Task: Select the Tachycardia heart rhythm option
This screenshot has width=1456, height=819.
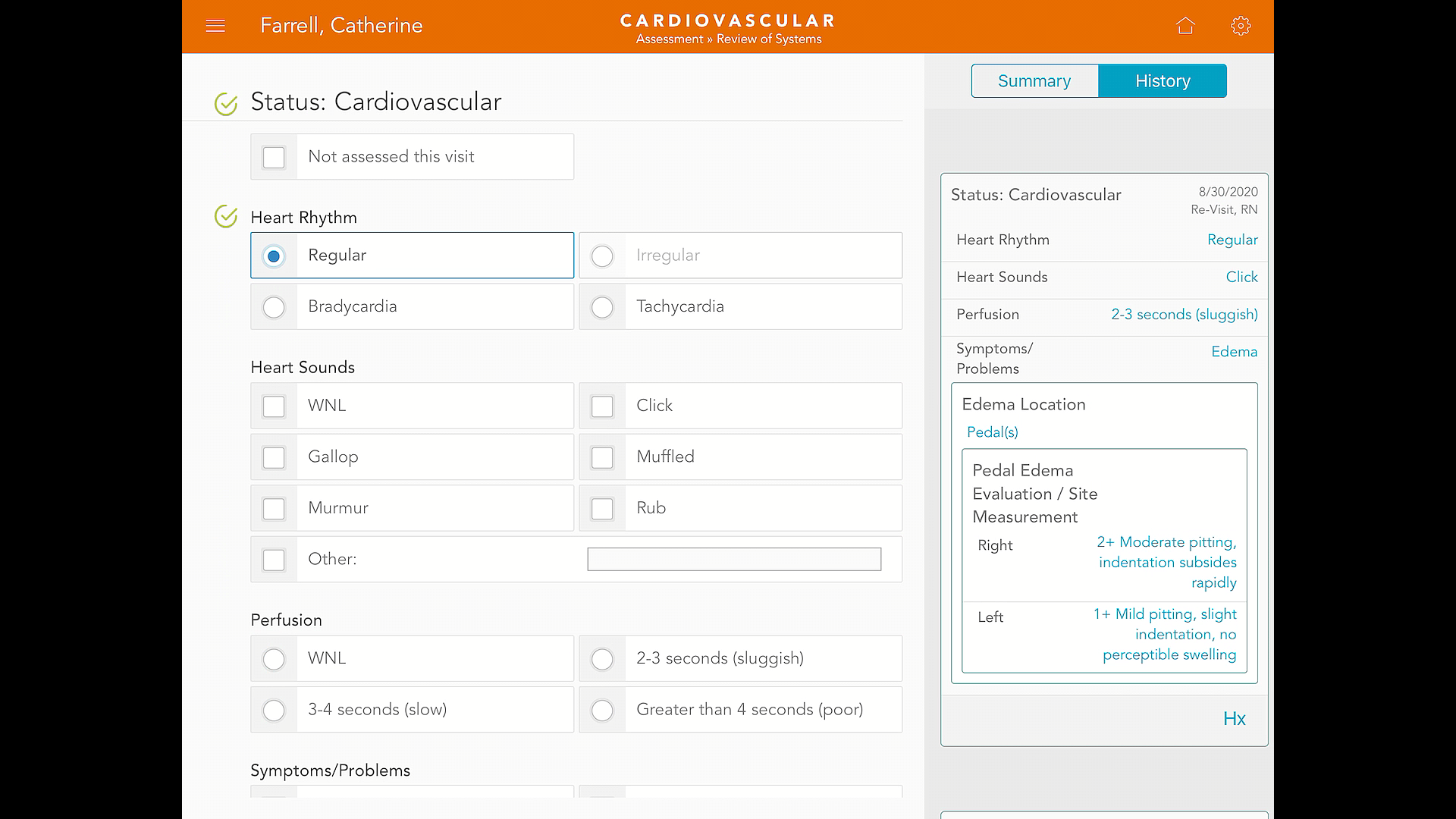Action: pos(602,307)
